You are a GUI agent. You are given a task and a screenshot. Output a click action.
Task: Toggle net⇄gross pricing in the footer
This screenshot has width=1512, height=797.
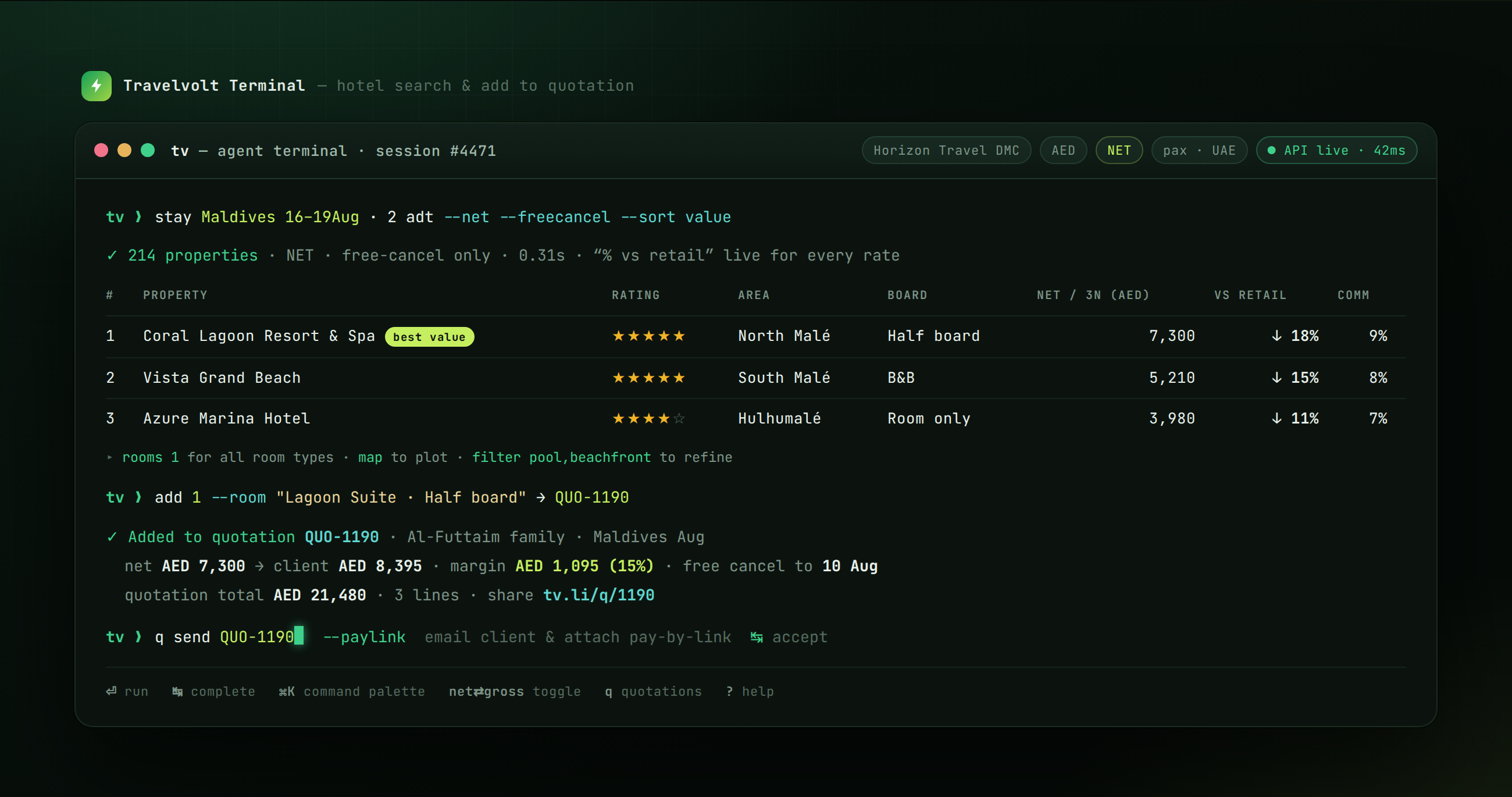click(515, 691)
